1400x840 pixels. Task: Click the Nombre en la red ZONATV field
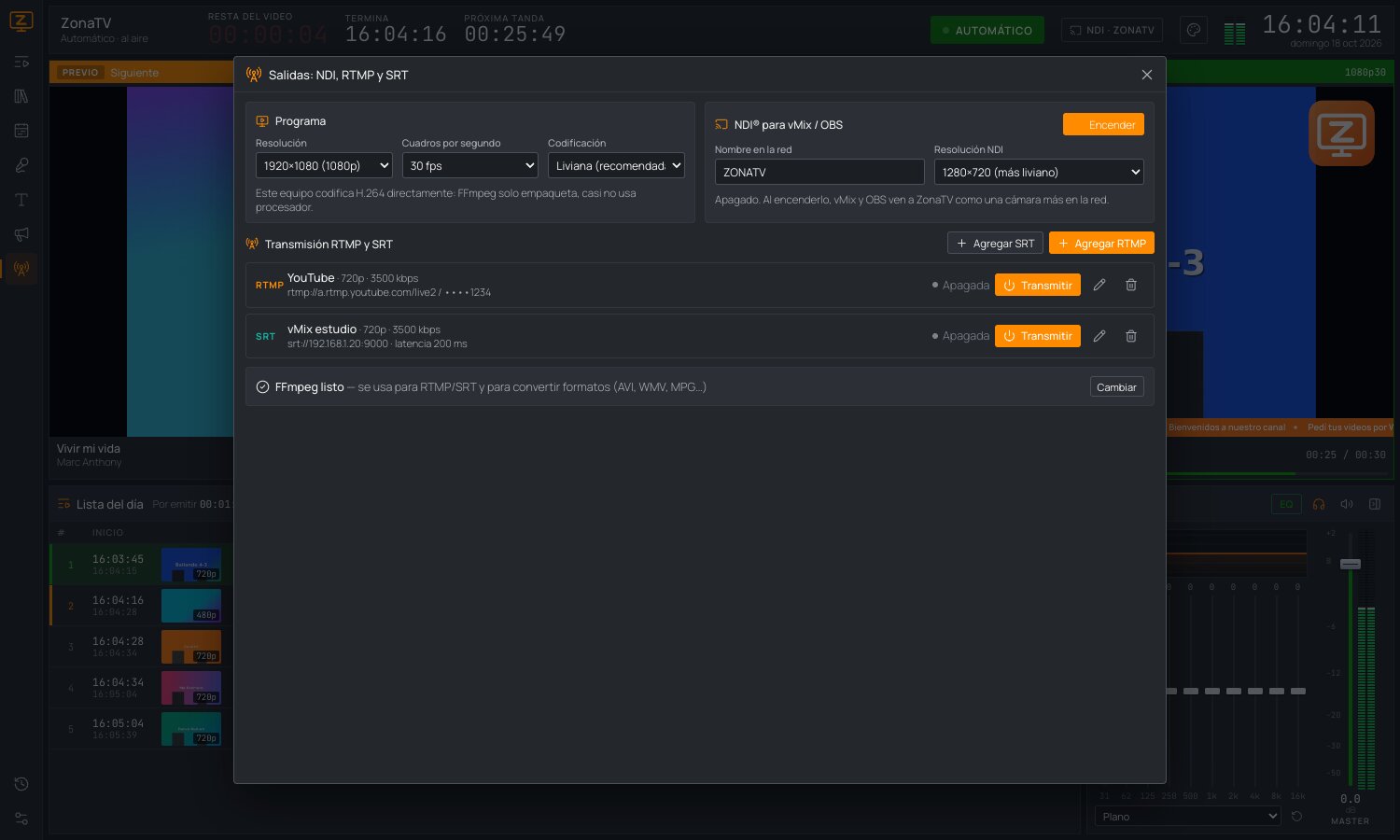pos(819,172)
